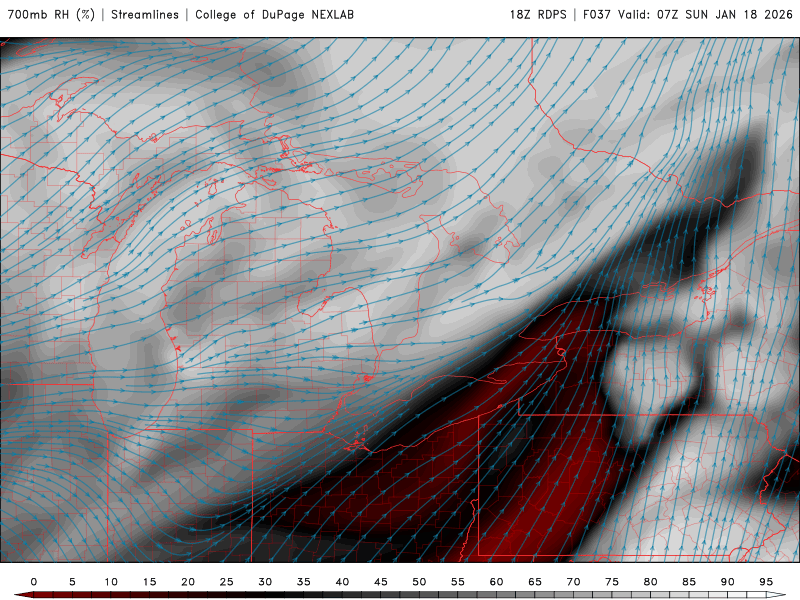Image resolution: width=800 pixels, height=600 pixels.
Task: Click the "700mb RH (%)" title text
Action: point(51,14)
